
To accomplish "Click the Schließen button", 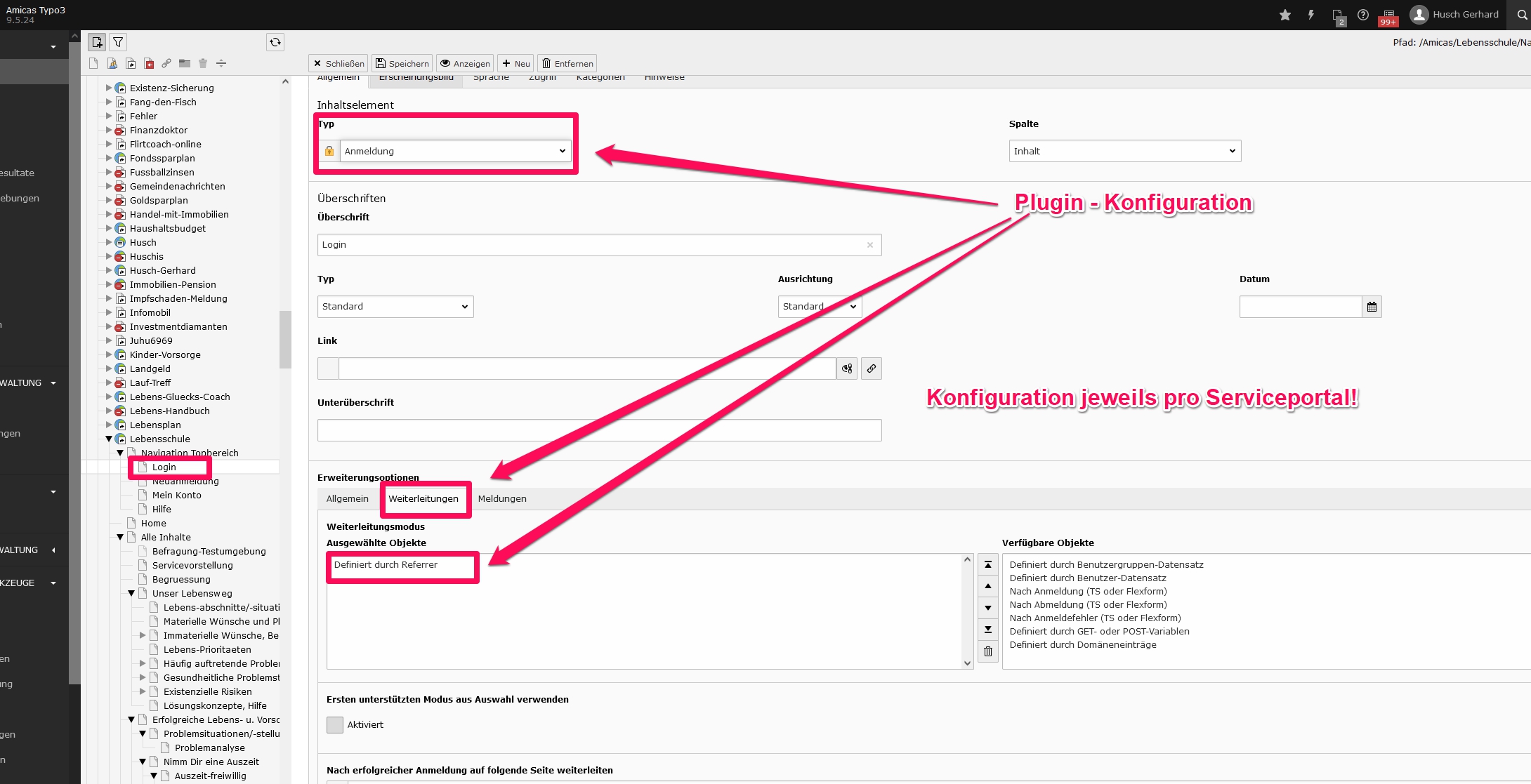I will pyautogui.click(x=339, y=63).
